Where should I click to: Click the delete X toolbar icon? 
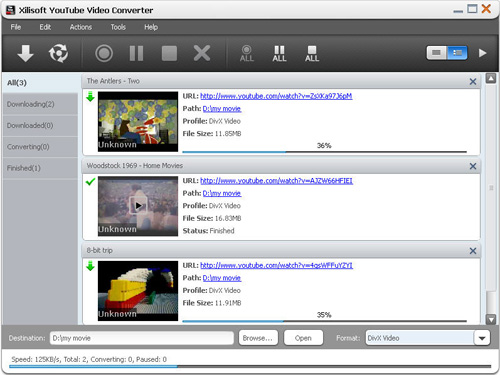202,53
